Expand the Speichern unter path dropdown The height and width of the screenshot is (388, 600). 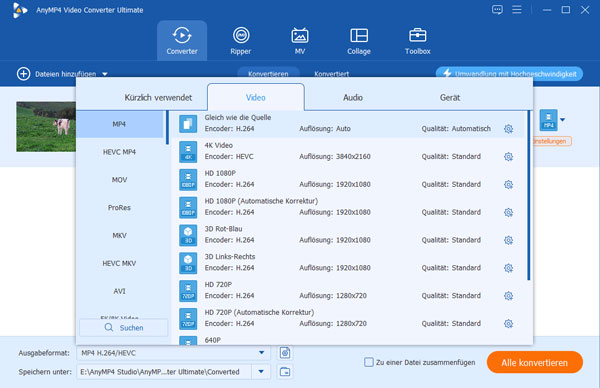[261, 372]
